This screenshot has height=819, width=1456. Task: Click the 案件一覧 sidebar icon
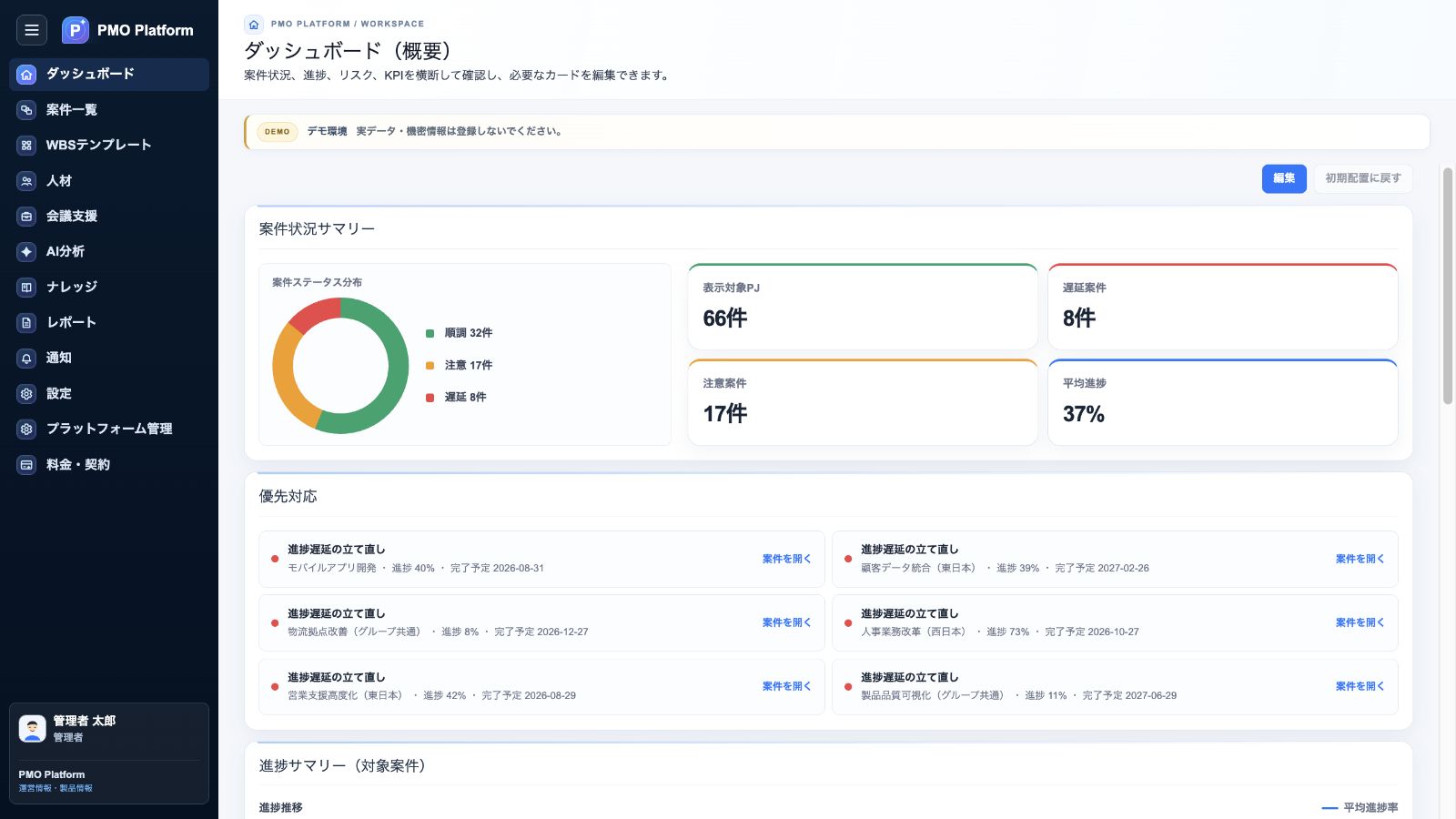pos(26,110)
